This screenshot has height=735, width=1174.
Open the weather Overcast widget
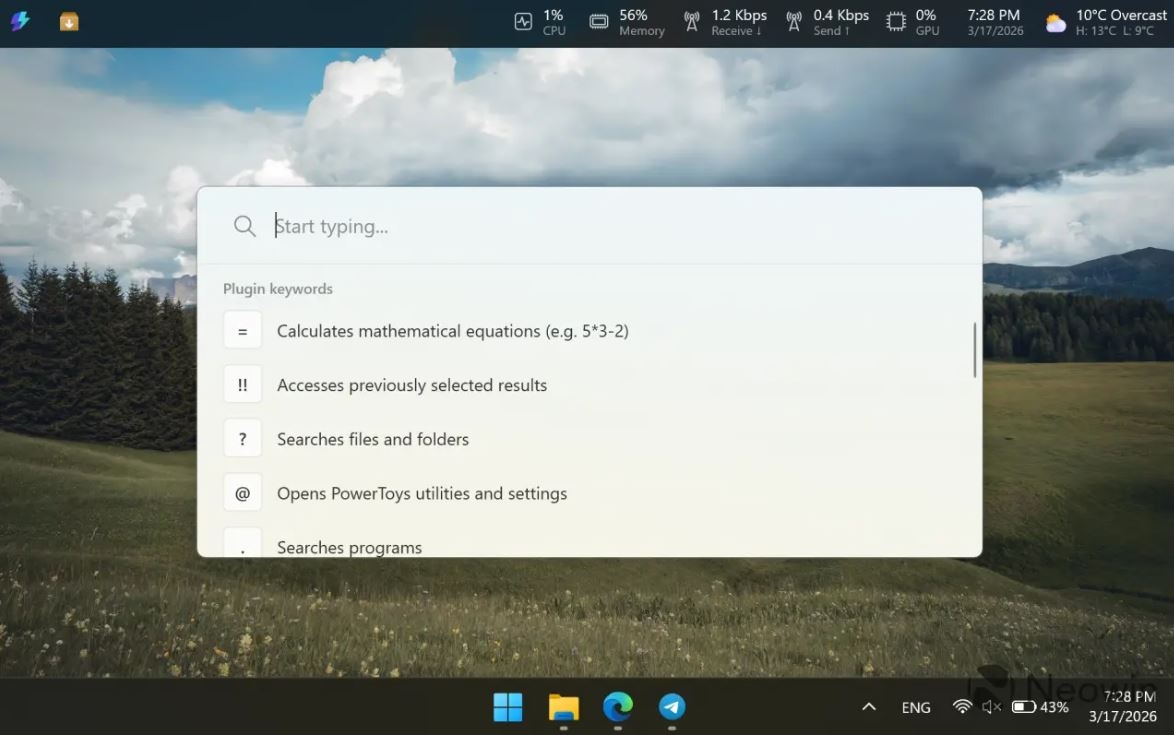point(1106,22)
